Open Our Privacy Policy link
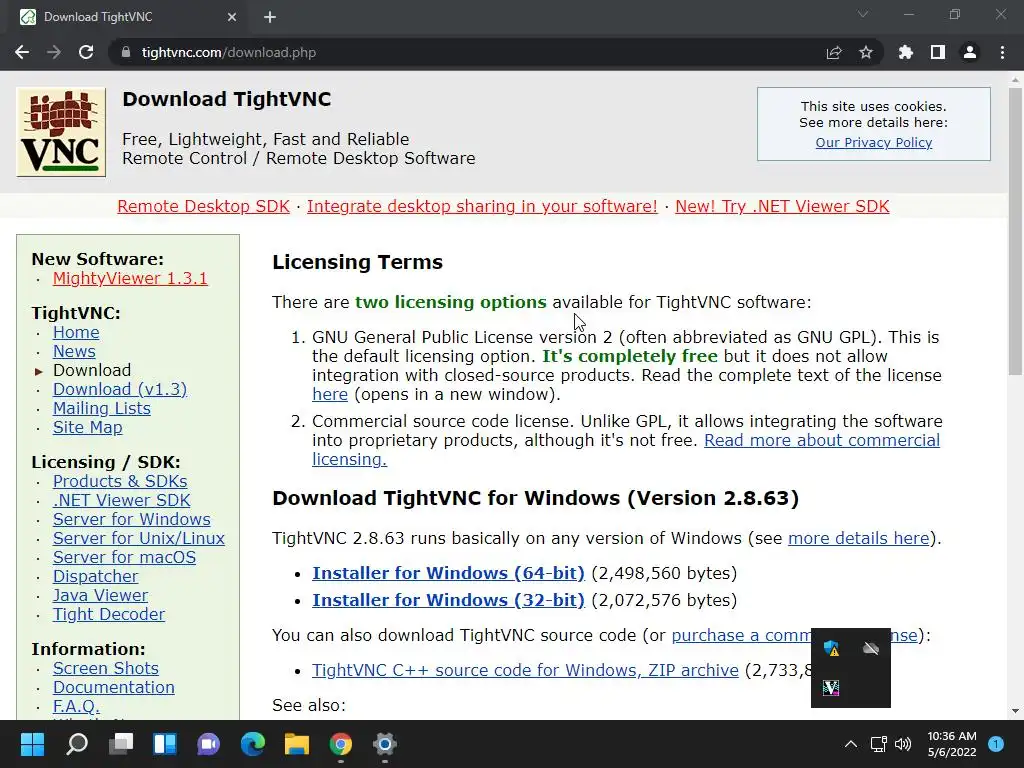 874,142
